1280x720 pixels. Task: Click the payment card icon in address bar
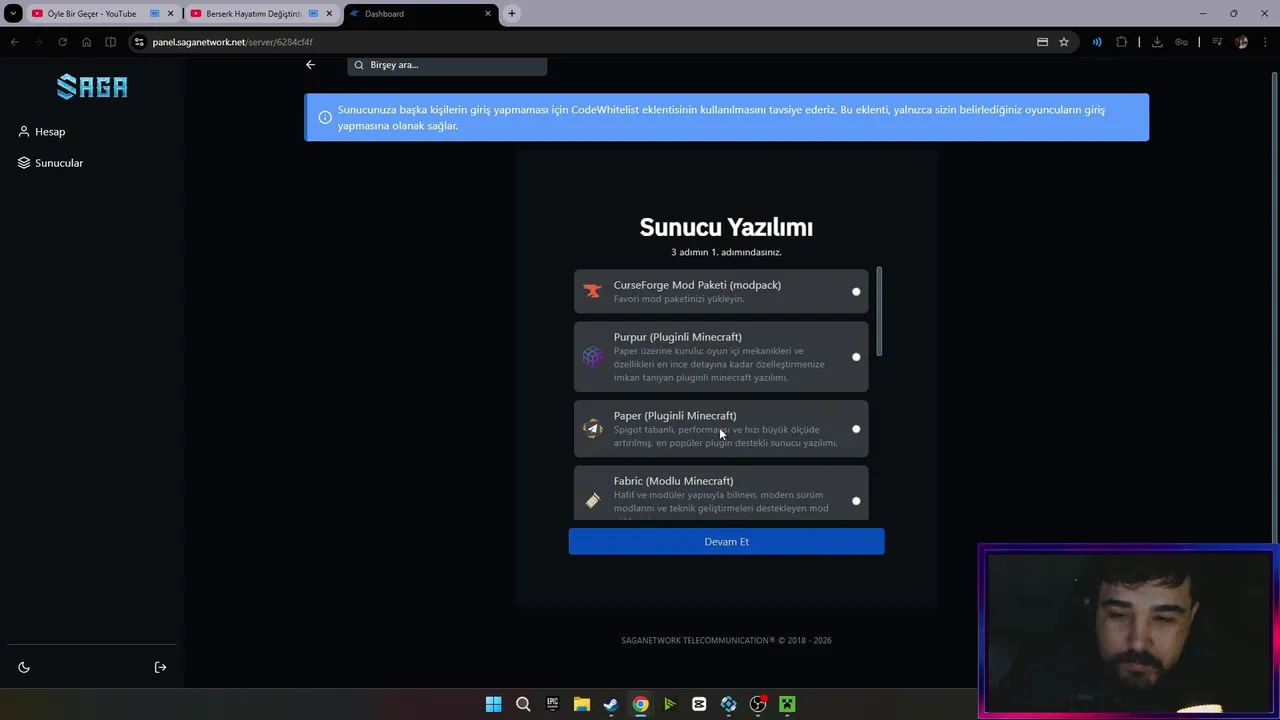click(1042, 42)
